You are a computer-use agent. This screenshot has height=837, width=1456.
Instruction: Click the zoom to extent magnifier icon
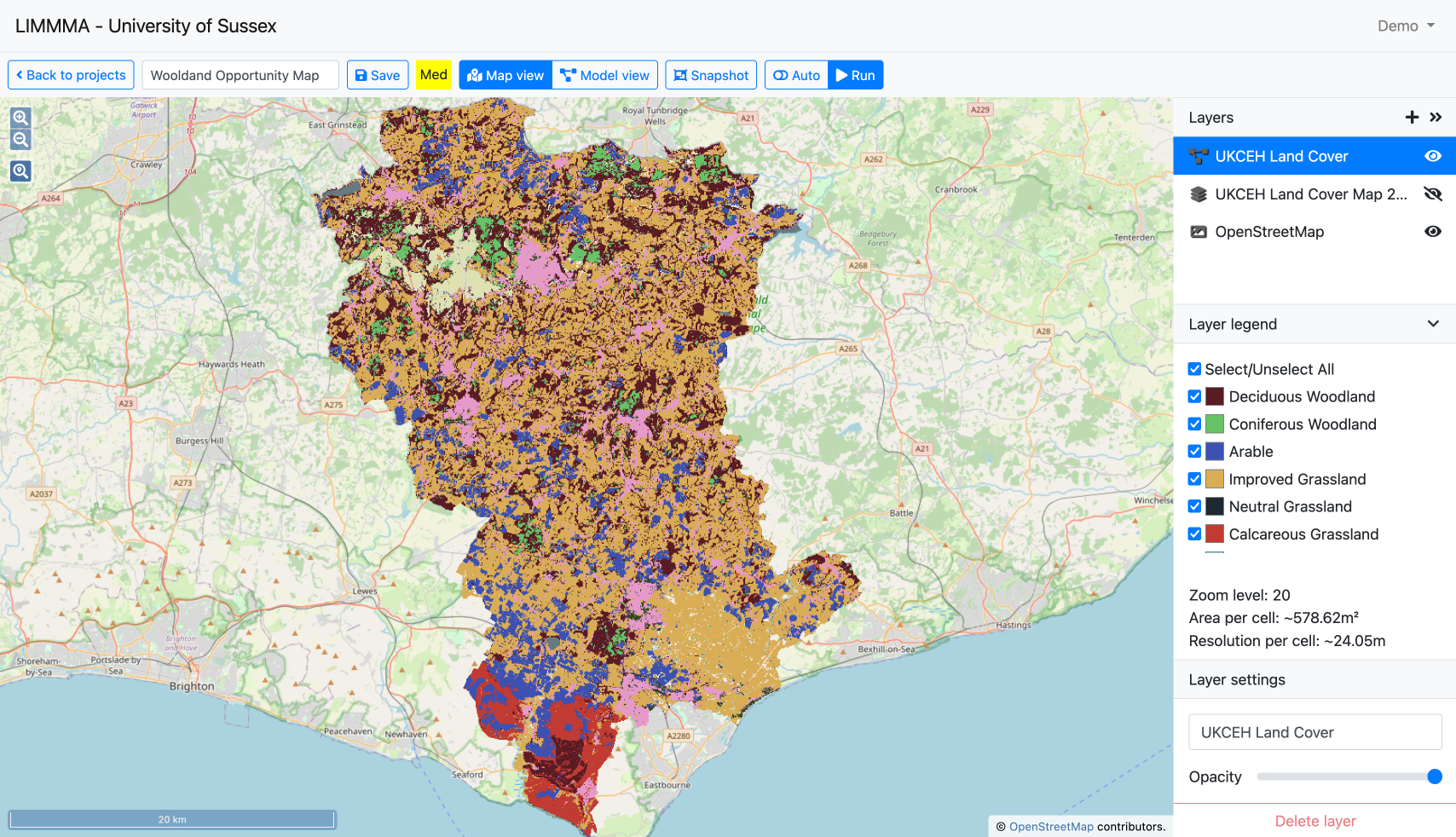20,171
